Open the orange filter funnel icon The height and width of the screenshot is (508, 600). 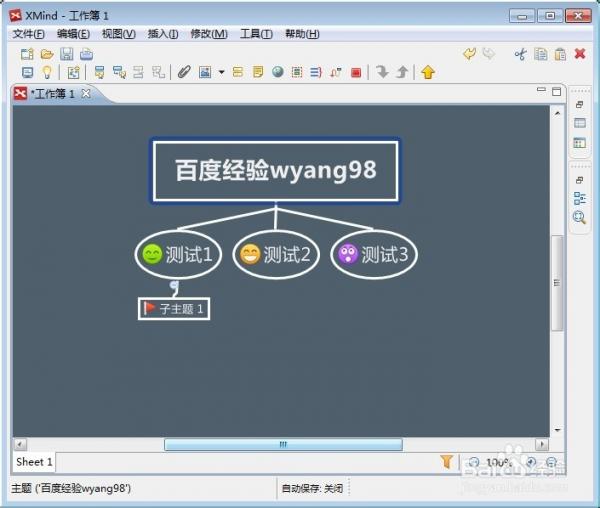(447, 462)
